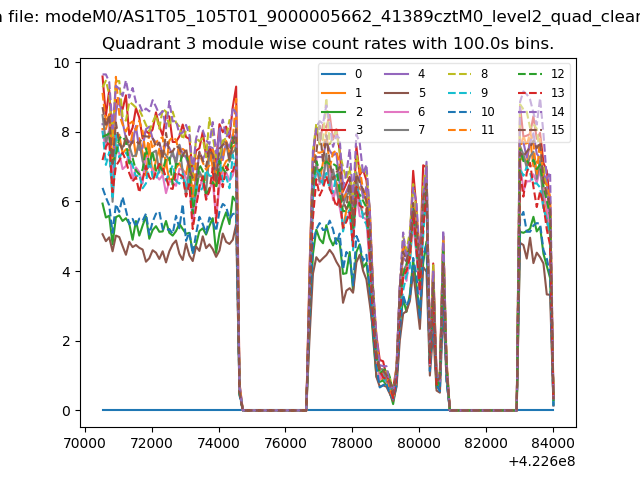Click x-axis tick label '74000'
The height and width of the screenshot is (480, 640).
click(219, 443)
